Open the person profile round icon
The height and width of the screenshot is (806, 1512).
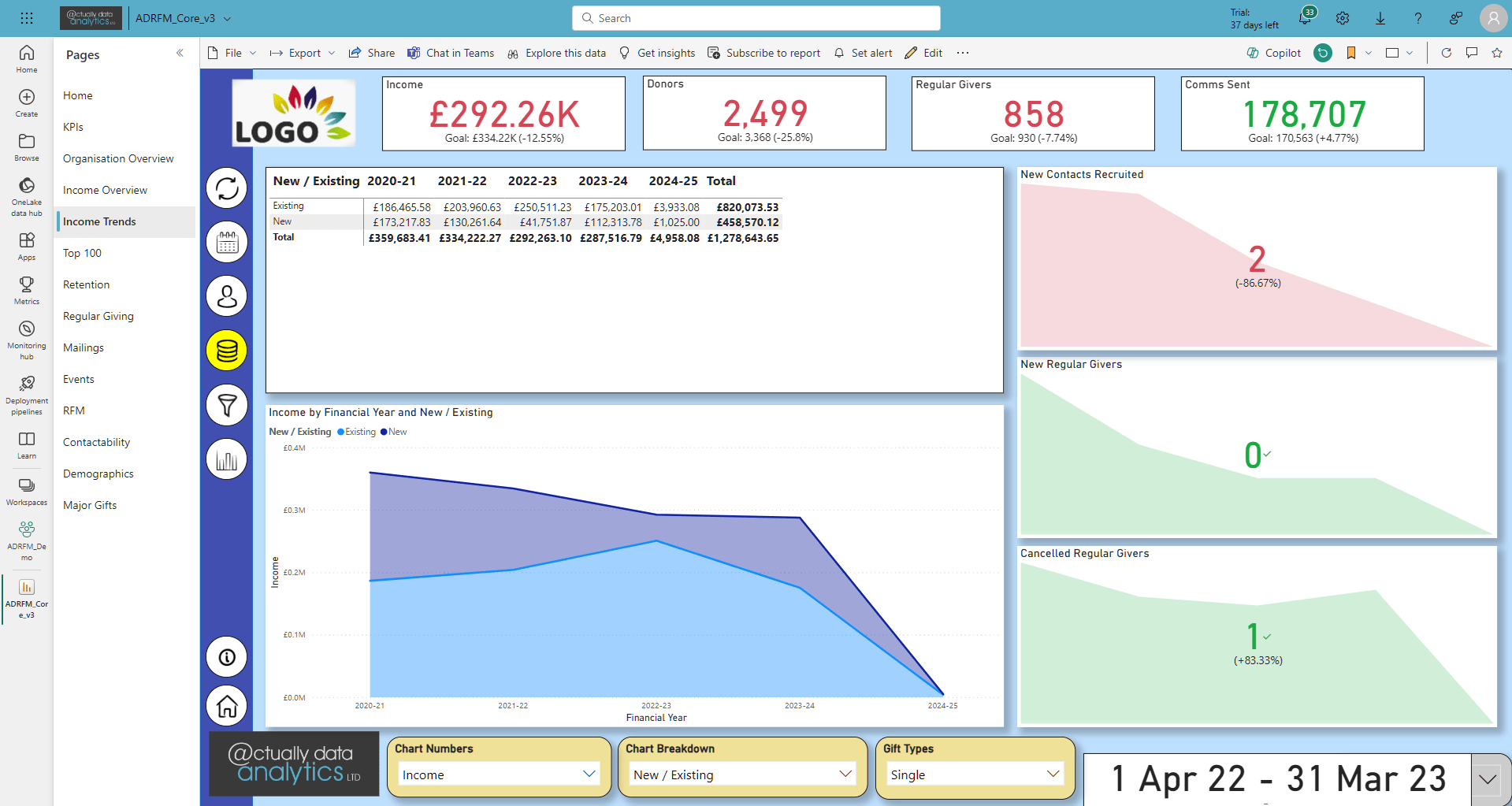click(227, 296)
